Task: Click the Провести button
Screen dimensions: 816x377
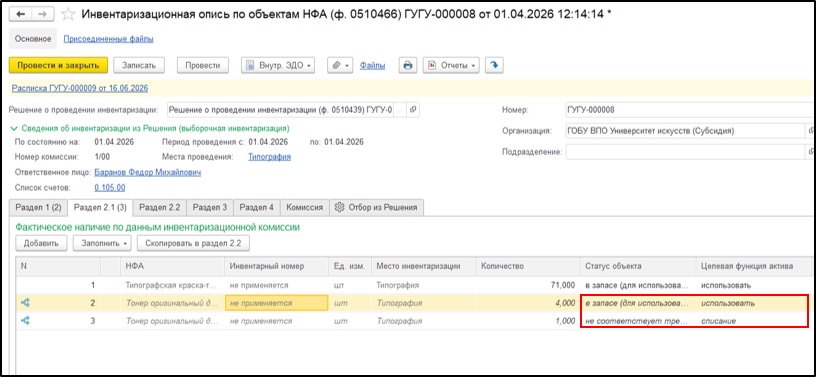Action: pos(202,65)
